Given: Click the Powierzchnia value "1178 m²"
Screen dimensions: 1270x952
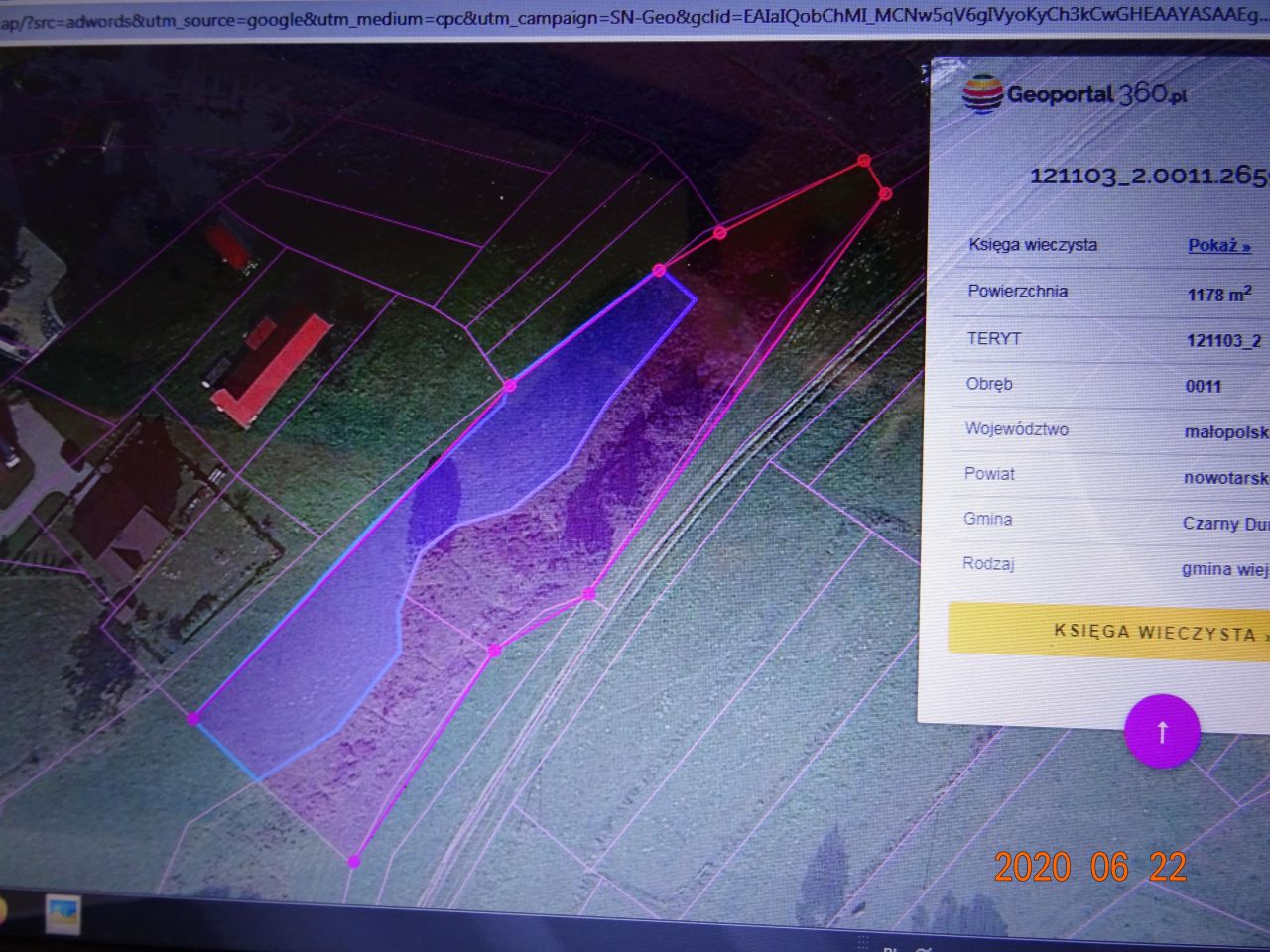Looking at the screenshot, I should (x=1219, y=294).
